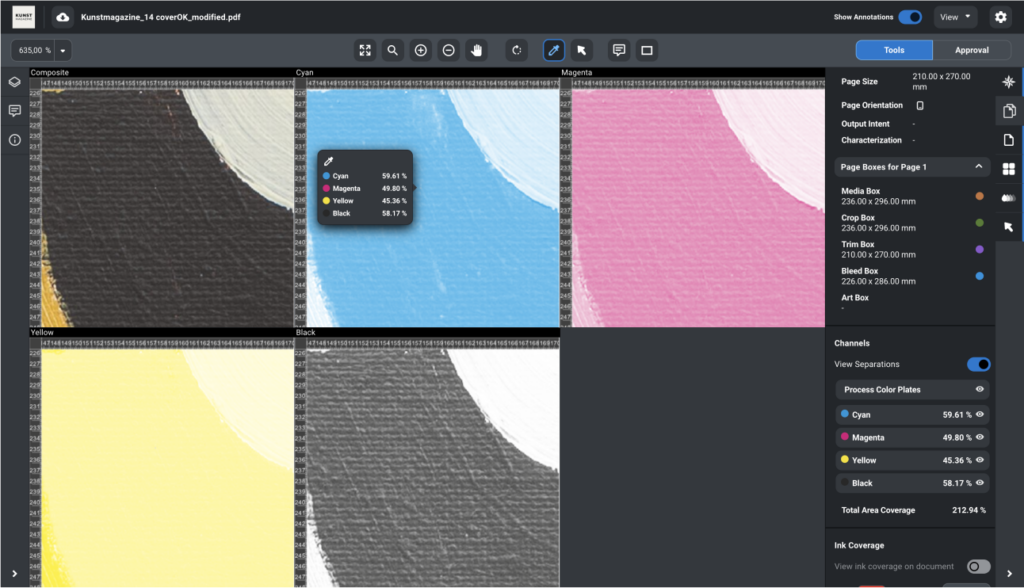Open settings gear icon
Image resolution: width=1024 pixels, height=588 pixels.
tap(1000, 17)
